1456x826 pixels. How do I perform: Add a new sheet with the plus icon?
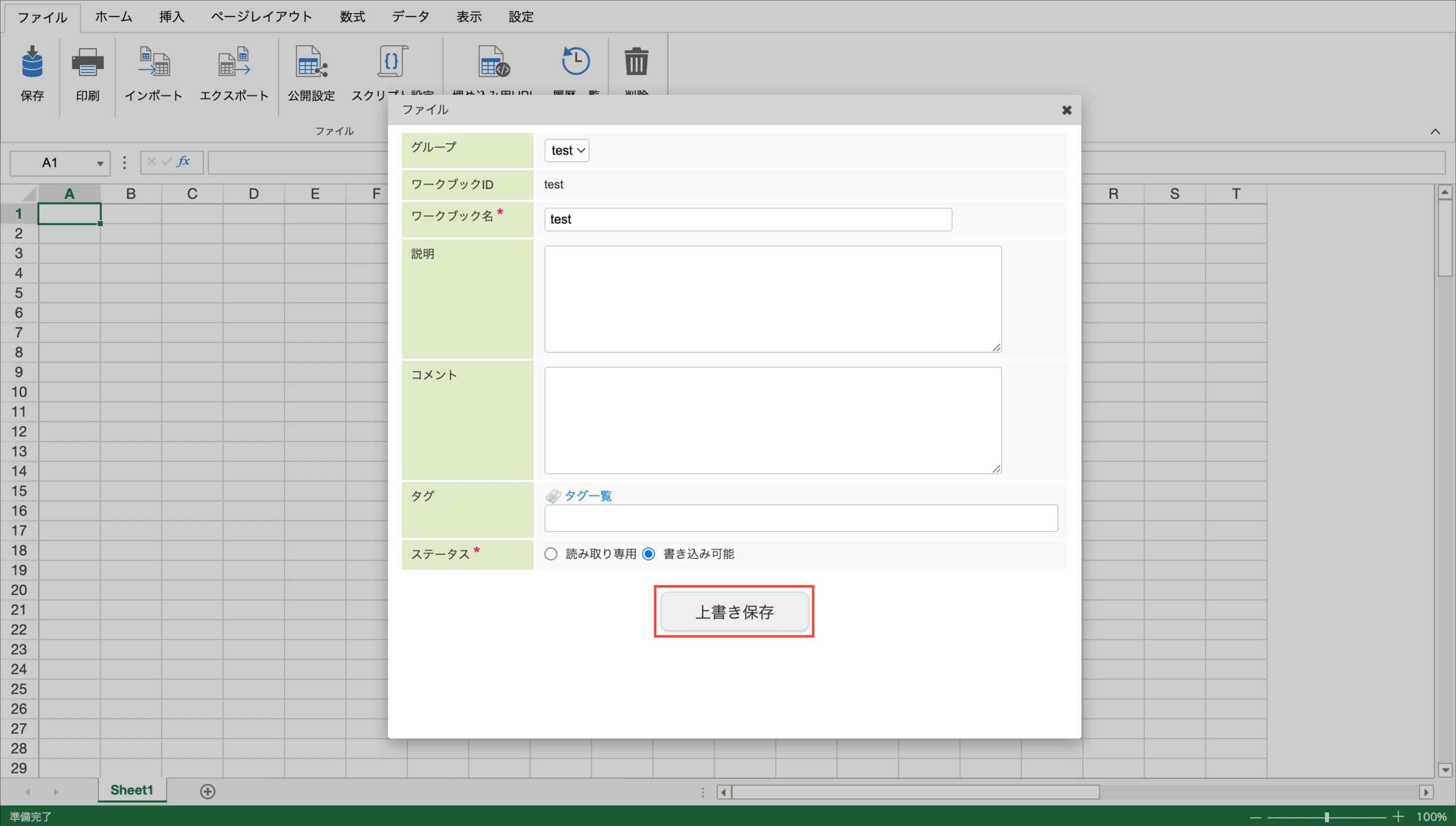(x=208, y=791)
